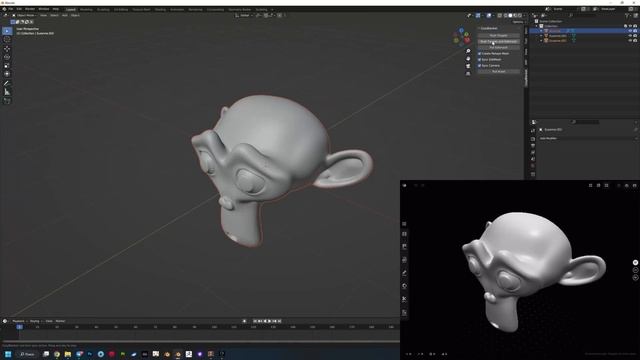Viewport: 640px width, 360px height.
Task: Click the current frame marker in timeline
Action: pos(19,327)
